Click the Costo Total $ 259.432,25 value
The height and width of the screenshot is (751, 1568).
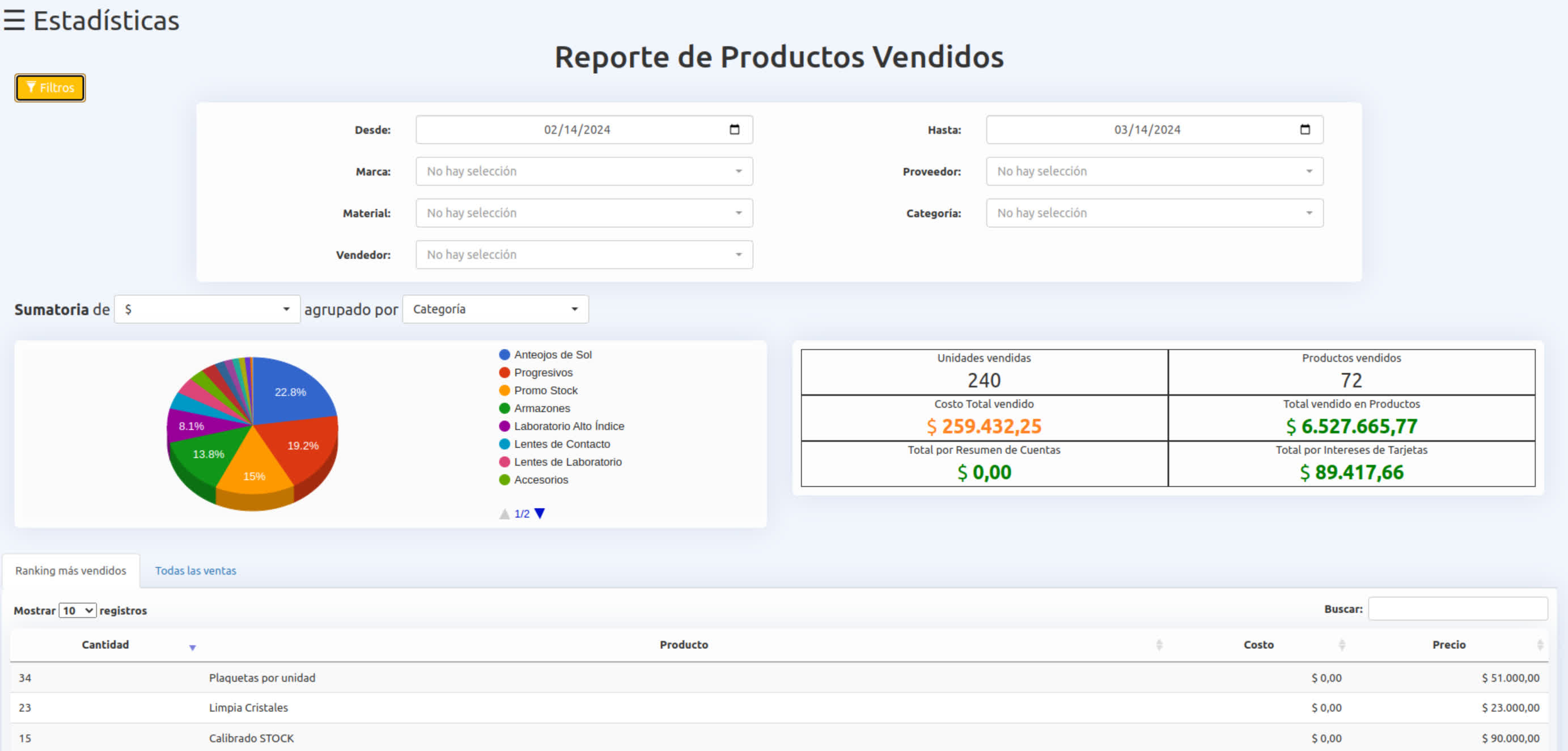984,427
